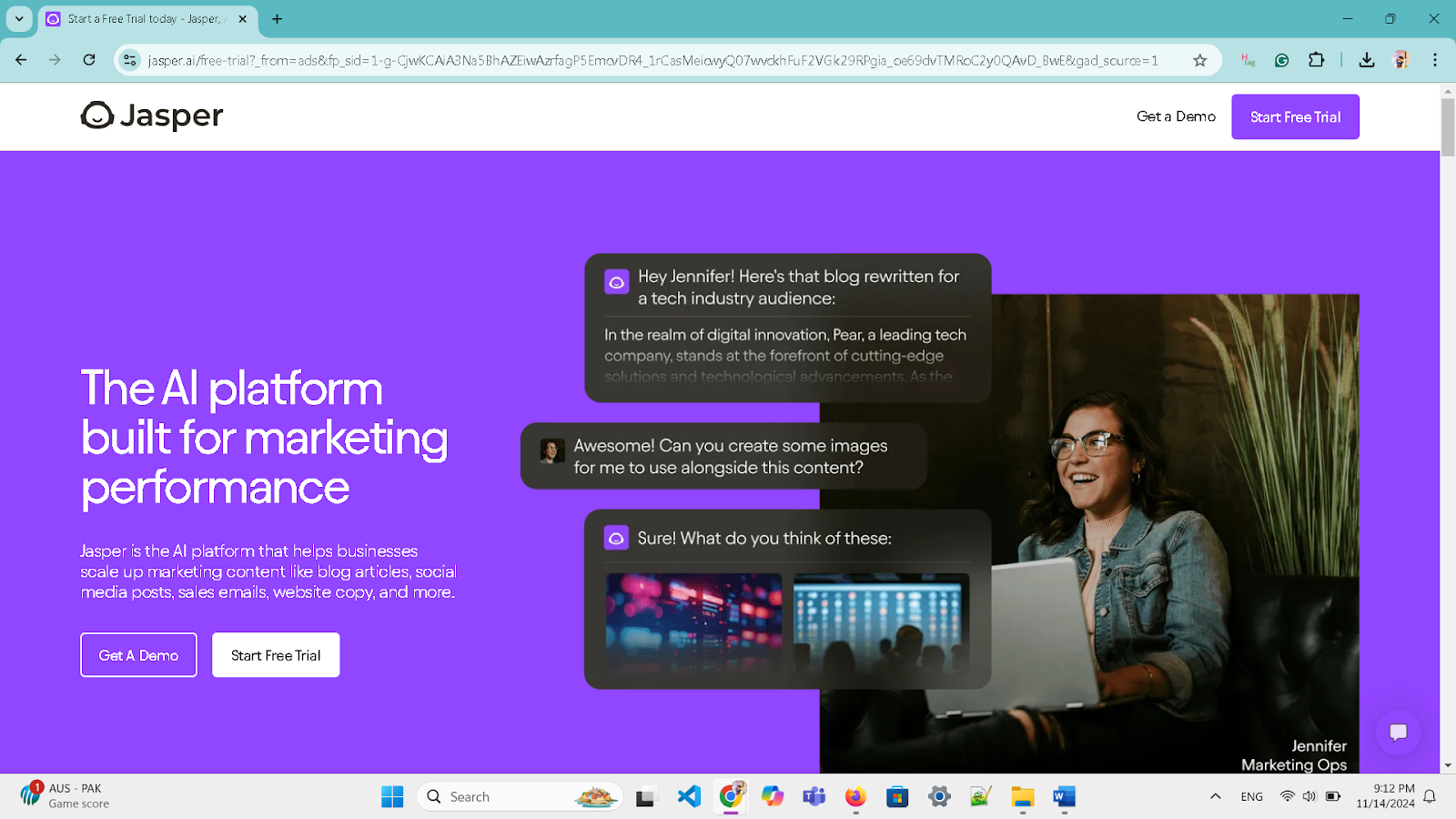Click ENG language indicator

coord(1252,796)
